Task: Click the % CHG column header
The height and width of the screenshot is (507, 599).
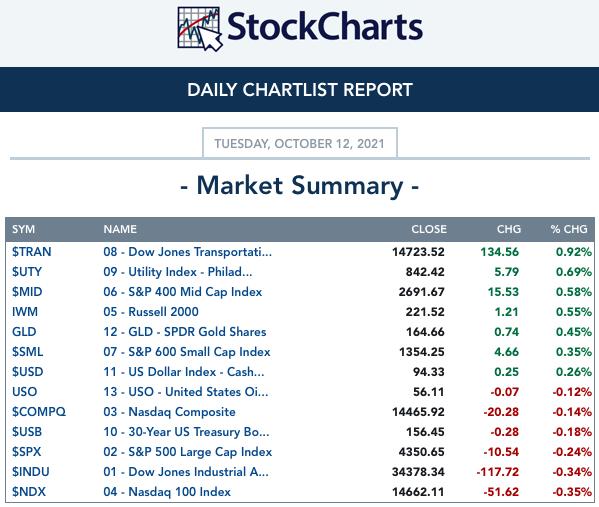Action: point(569,229)
